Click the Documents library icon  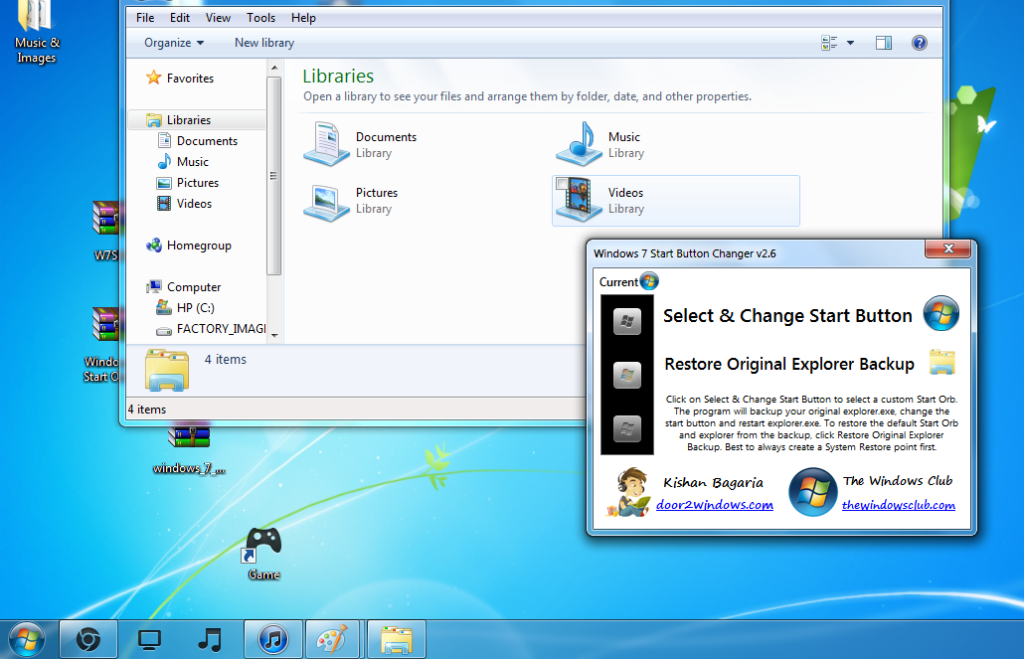(327, 144)
